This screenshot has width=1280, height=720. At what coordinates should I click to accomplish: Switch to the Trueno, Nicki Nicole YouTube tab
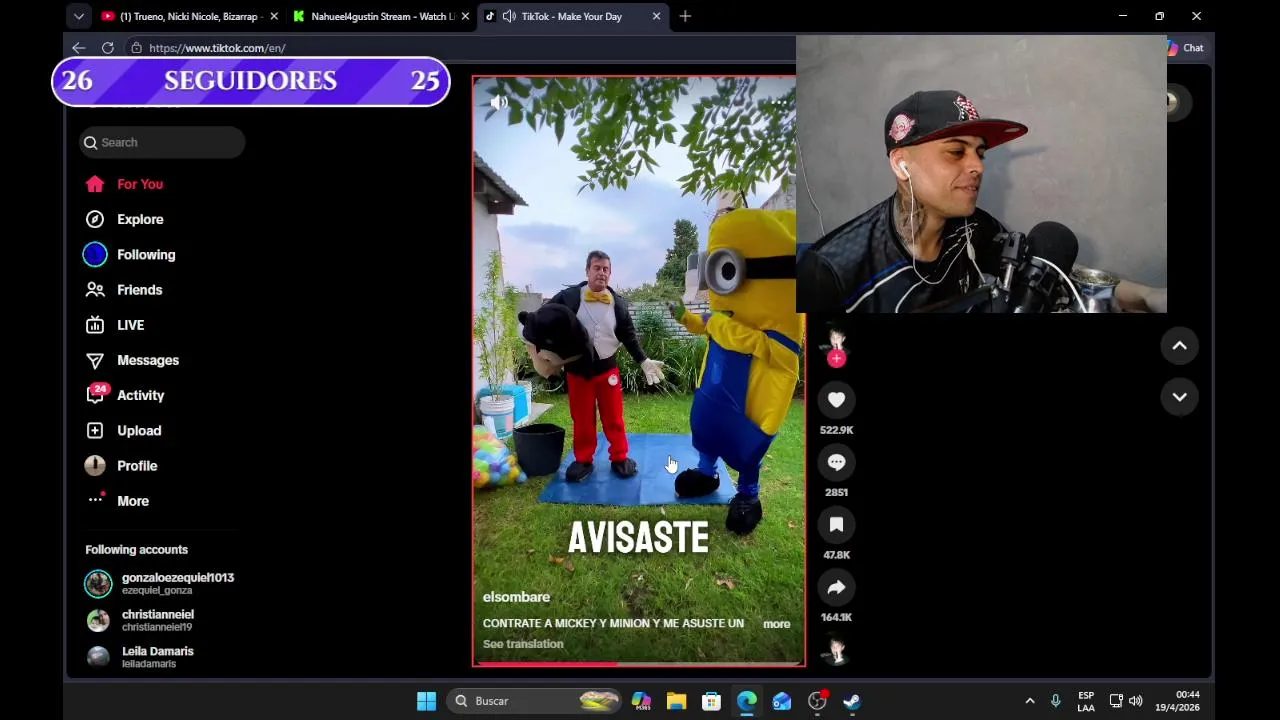[187, 16]
